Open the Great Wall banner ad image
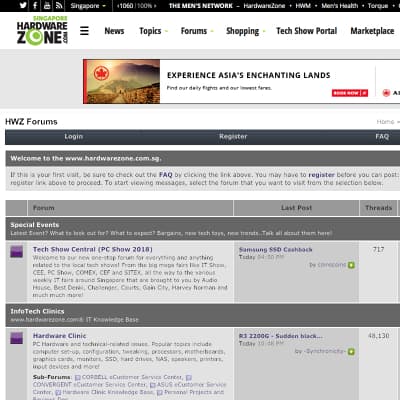The height and width of the screenshot is (400, 400). pos(122,82)
